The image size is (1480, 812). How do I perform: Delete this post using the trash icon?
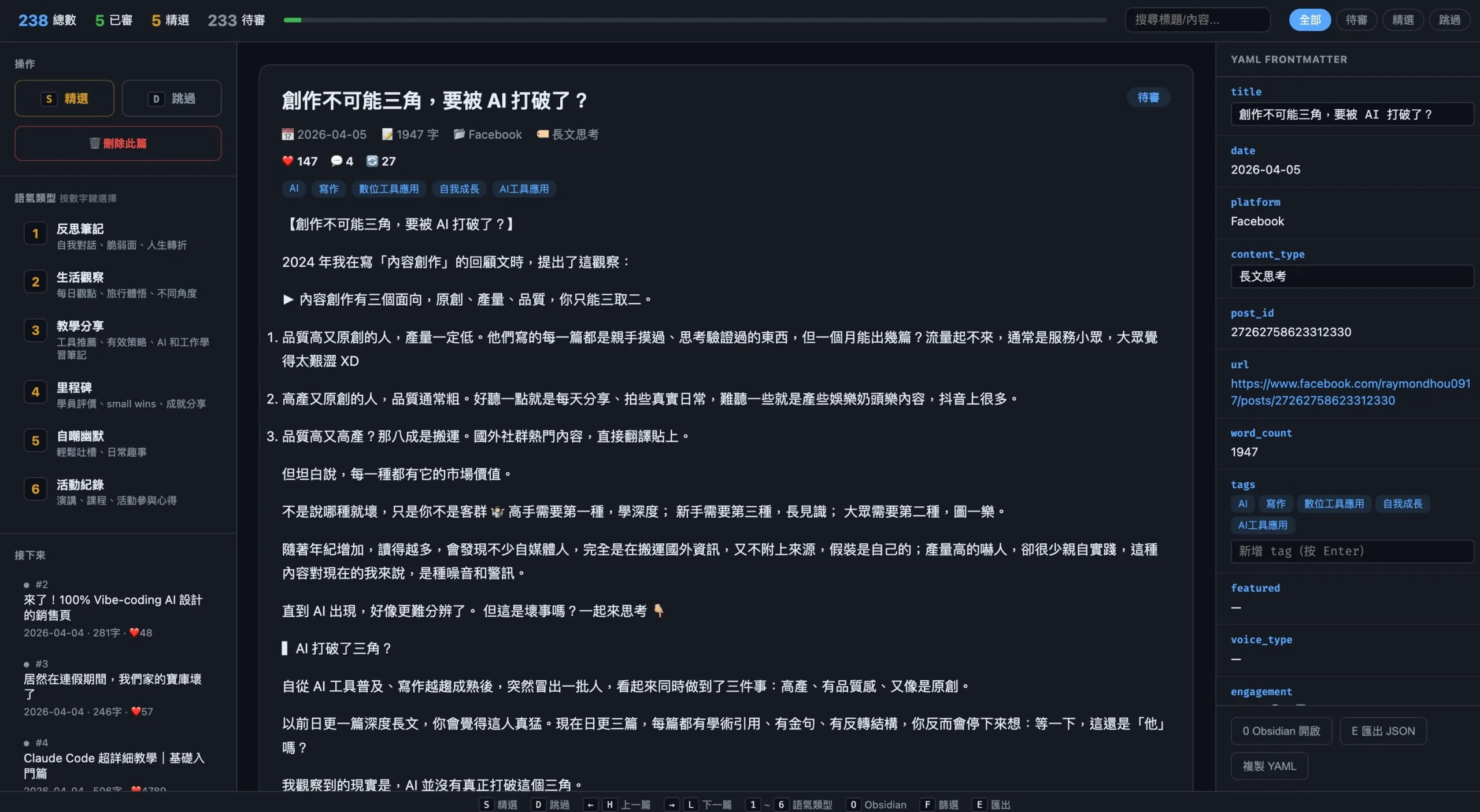click(x=118, y=143)
